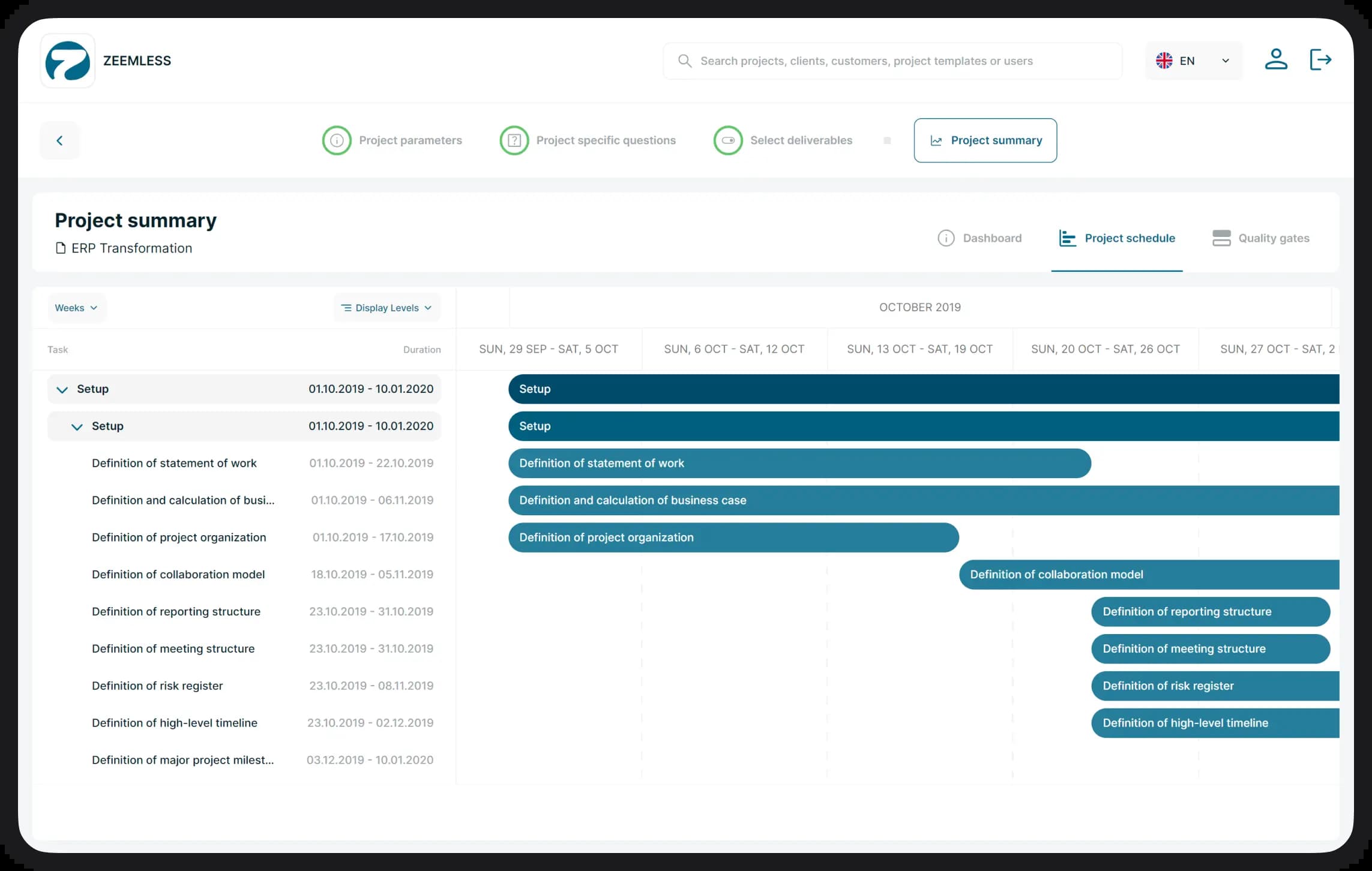Collapse the top-level Setup row
The width and height of the screenshot is (1372, 871).
coord(62,389)
